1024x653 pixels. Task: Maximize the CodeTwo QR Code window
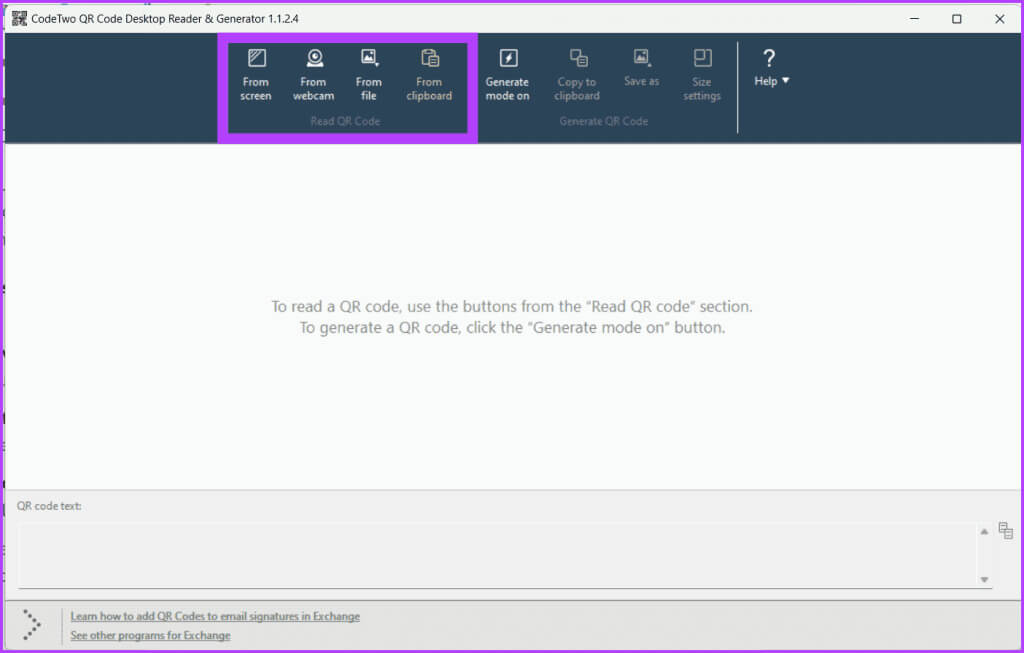(957, 19)
